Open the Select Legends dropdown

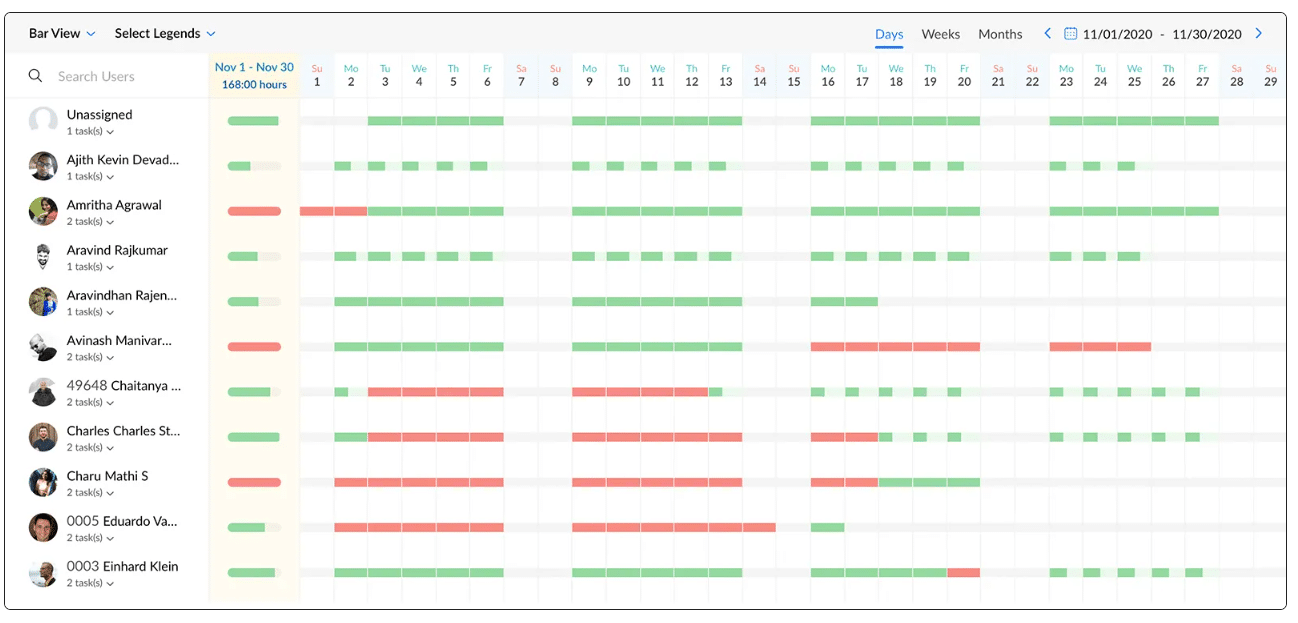click(x=165, y=34)
